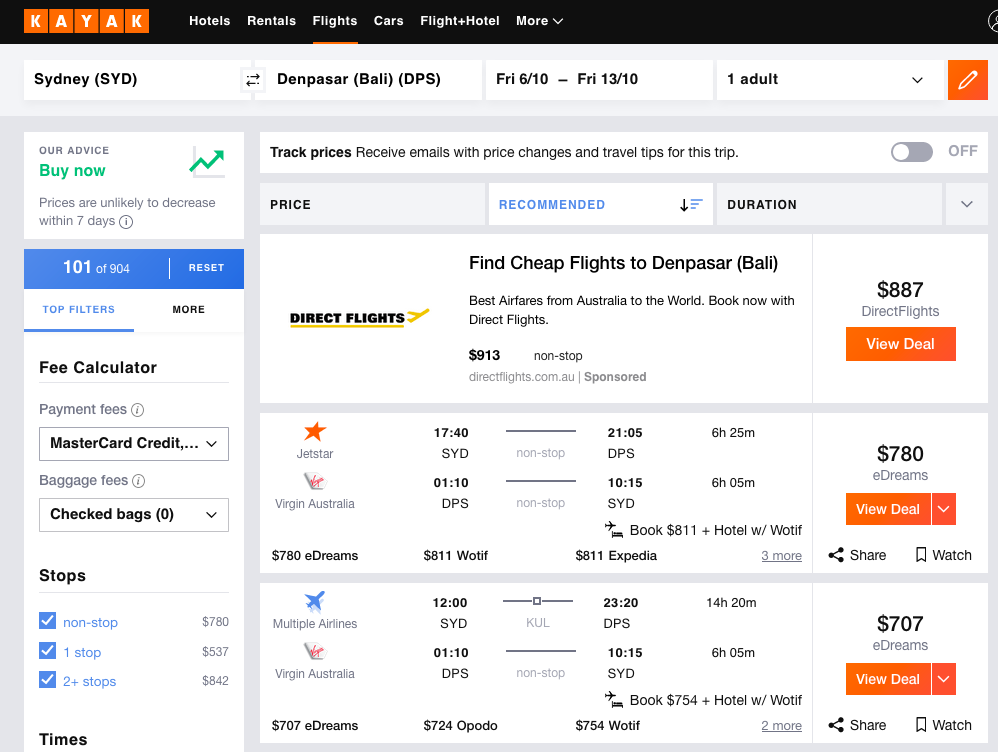Switch to the MORE filters tab
998x752 pixels.
click(188, 309)
